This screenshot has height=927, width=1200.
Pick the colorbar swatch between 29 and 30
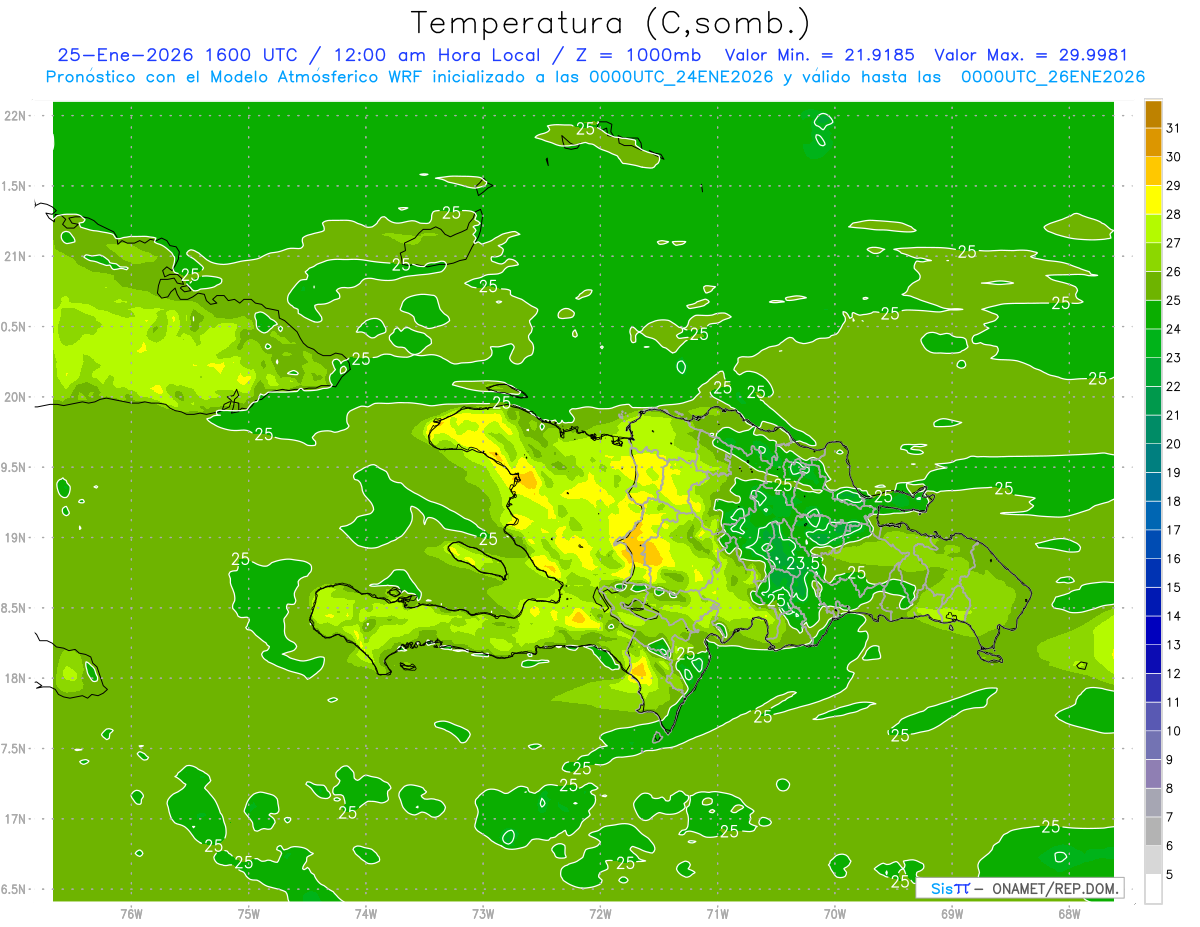point(1153,171)
